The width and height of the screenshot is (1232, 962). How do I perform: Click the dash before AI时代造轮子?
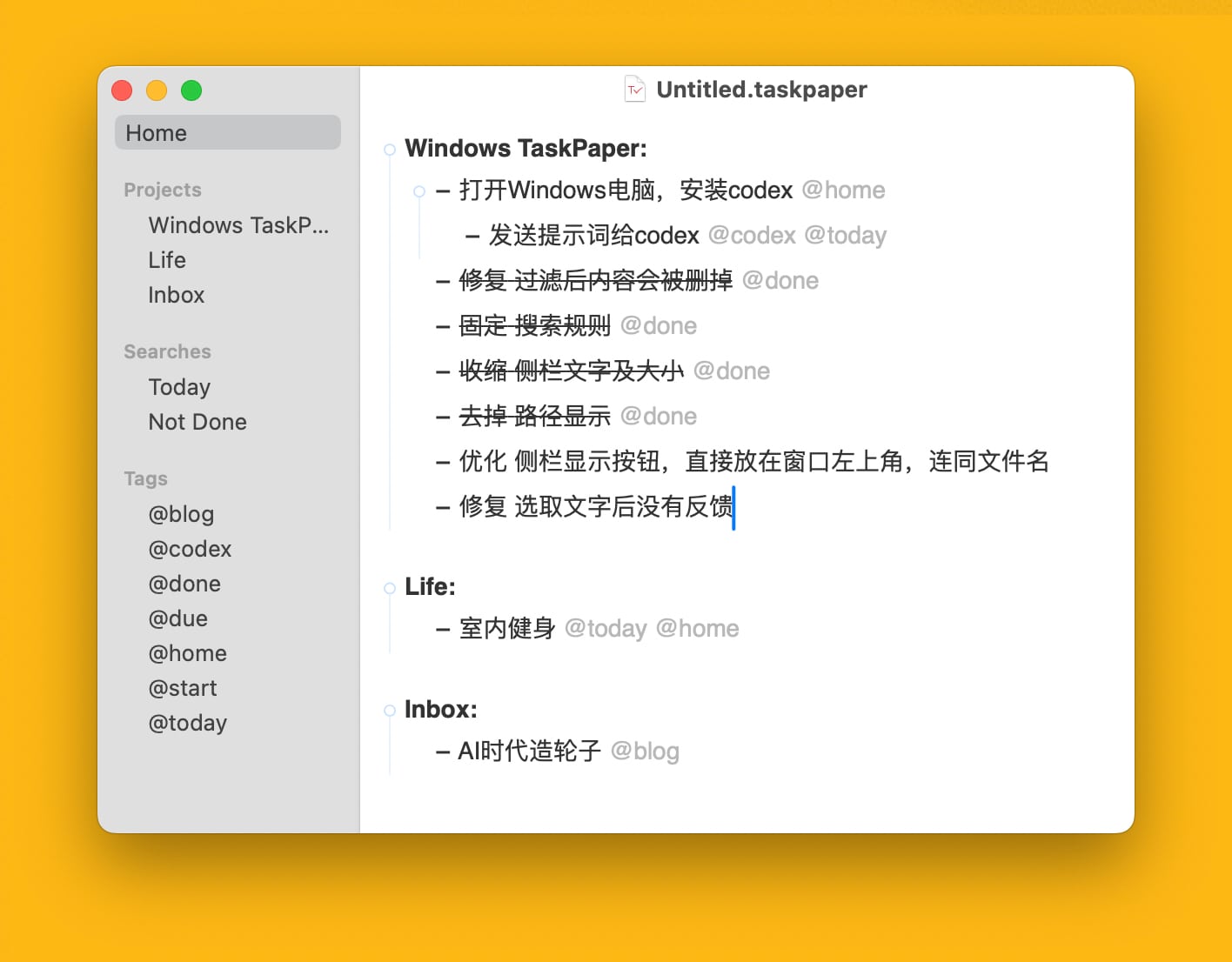[443, 752]
